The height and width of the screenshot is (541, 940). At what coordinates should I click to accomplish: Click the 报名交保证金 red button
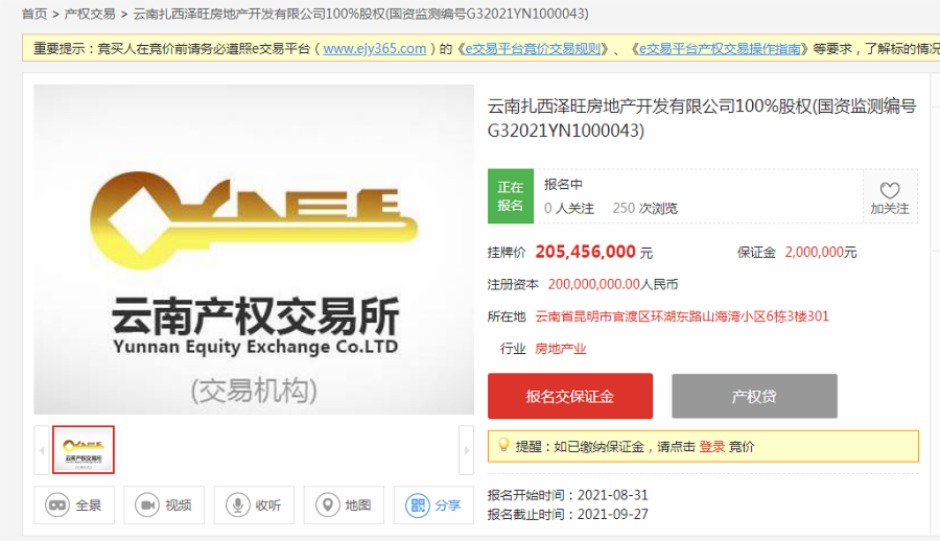pyautogui.click(x=570, y=396)
